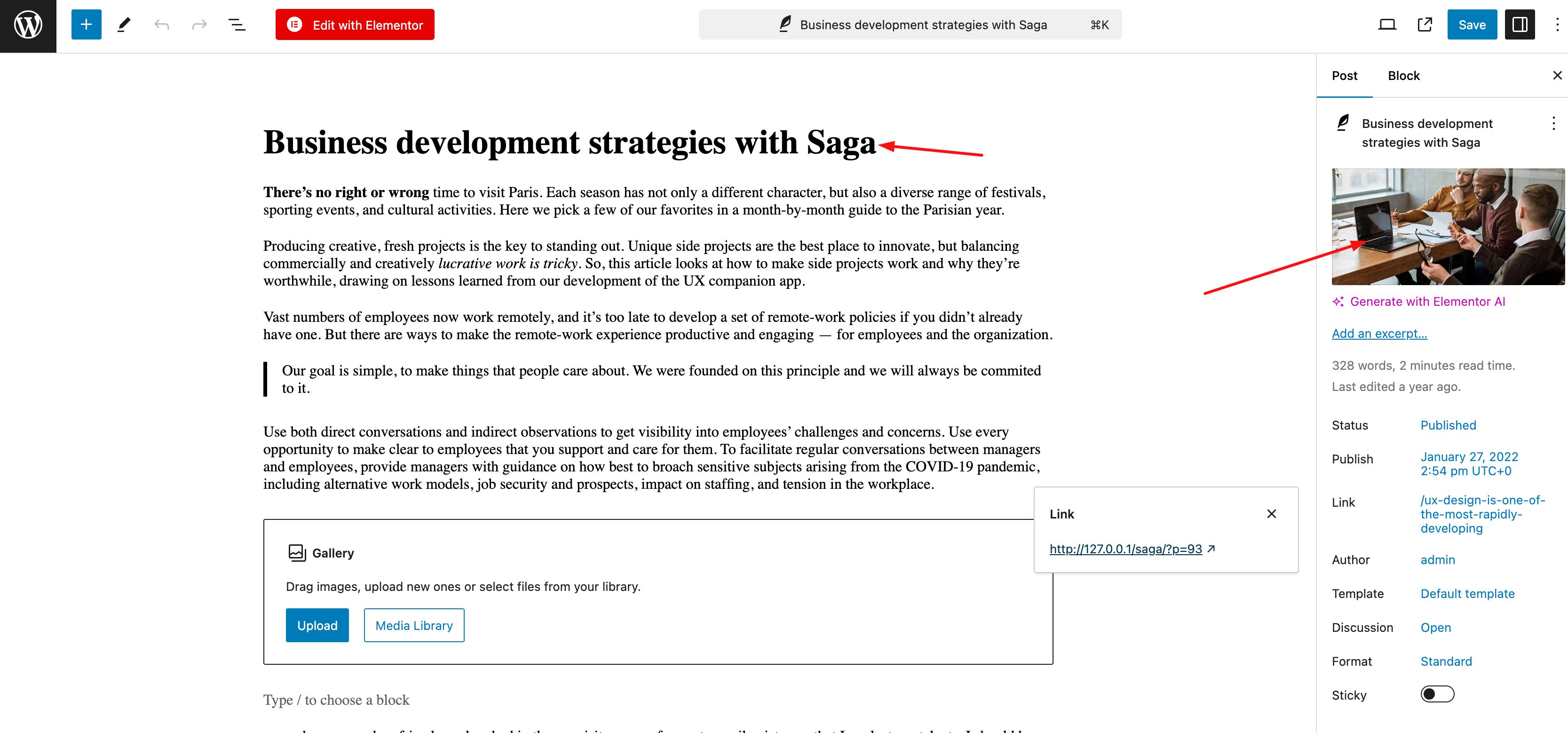The image size is (1568, 733).
Task: Click the post title heading
Action: [x=570, y=143]
